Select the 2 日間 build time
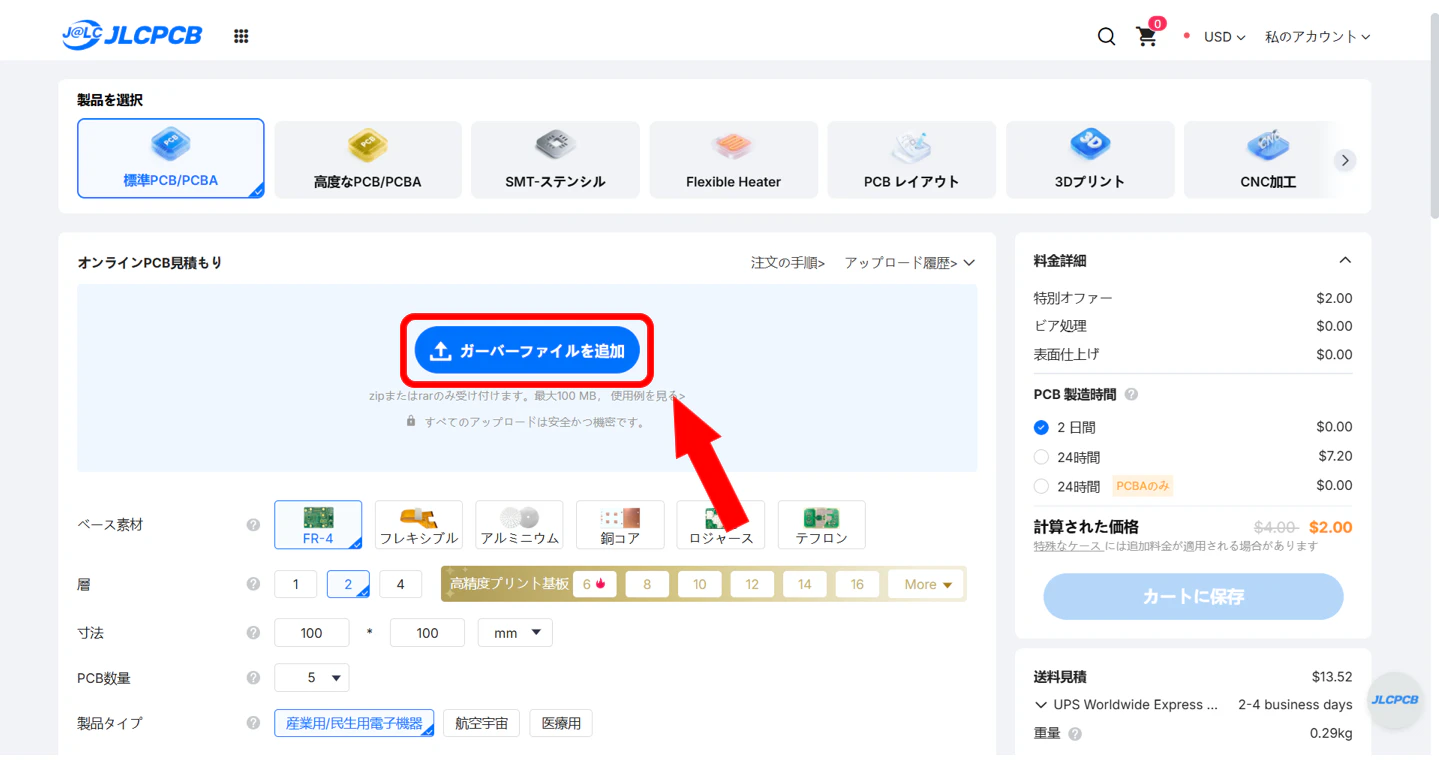 [x=1041, y=427]
